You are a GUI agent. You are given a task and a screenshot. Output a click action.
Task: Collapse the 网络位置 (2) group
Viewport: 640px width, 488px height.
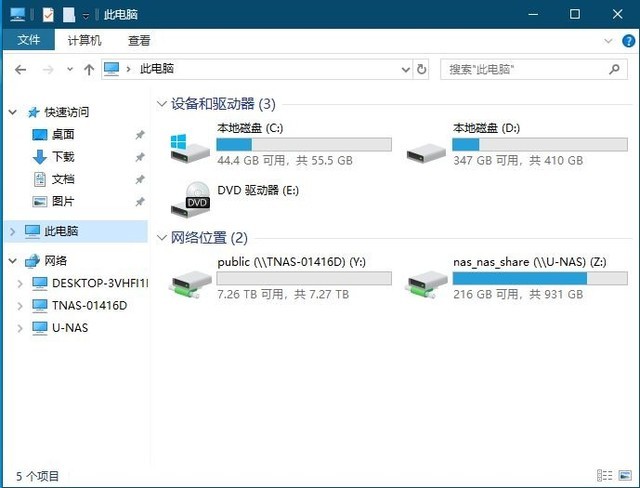(x=162, y=237)
